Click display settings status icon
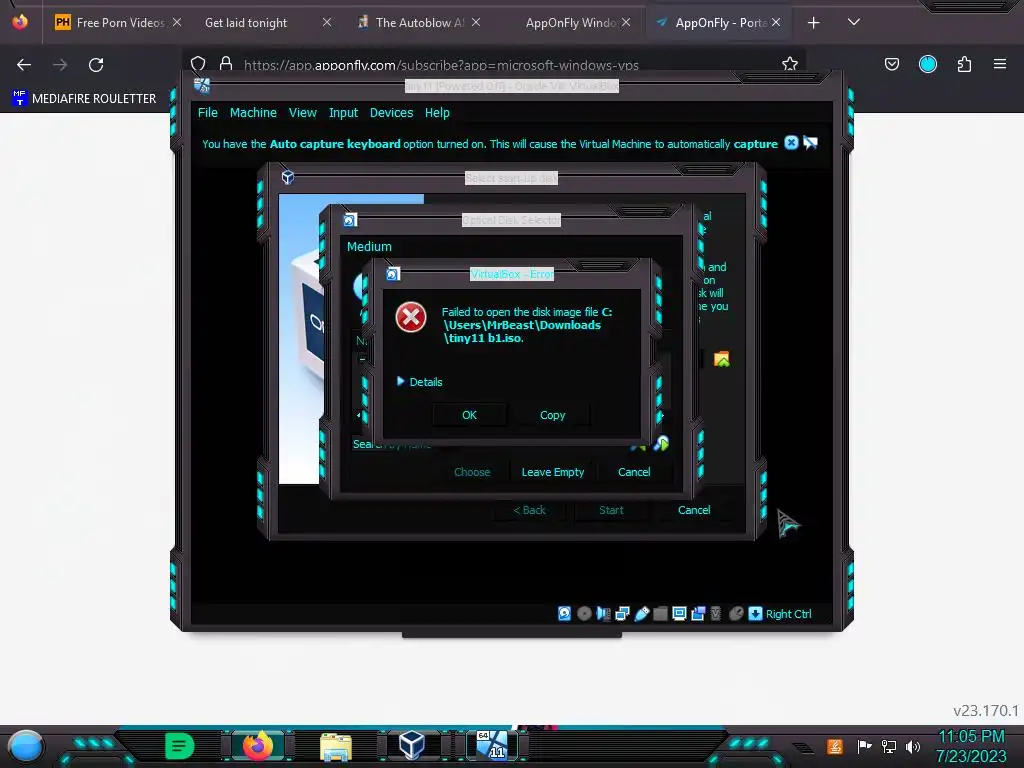Image resolution: width=1024 pixels, height=768 pixels. coord(679,613)
